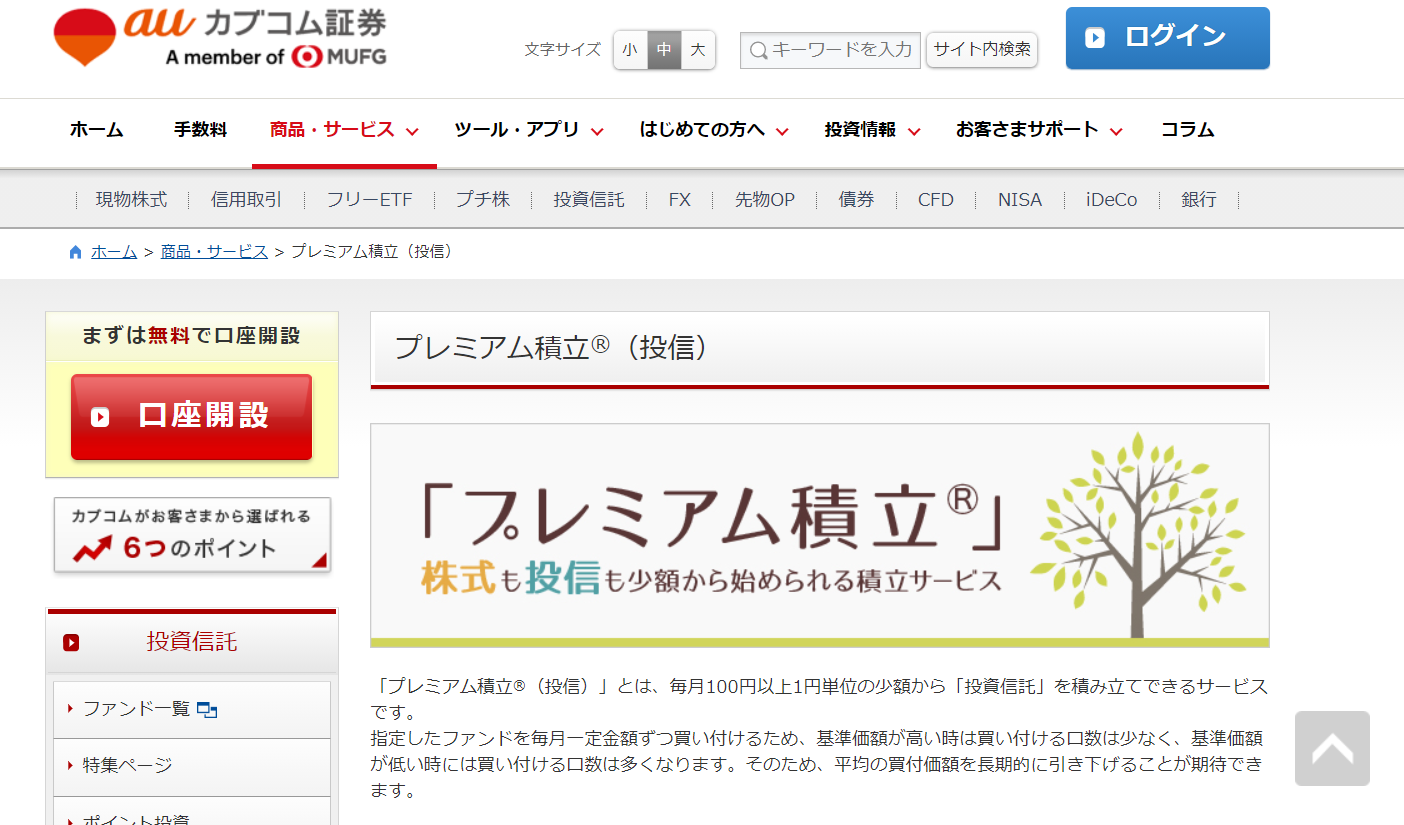The image size is (1404, 825).
Task: Open the 信用取引 submenu item
Action: pos(246,200)
